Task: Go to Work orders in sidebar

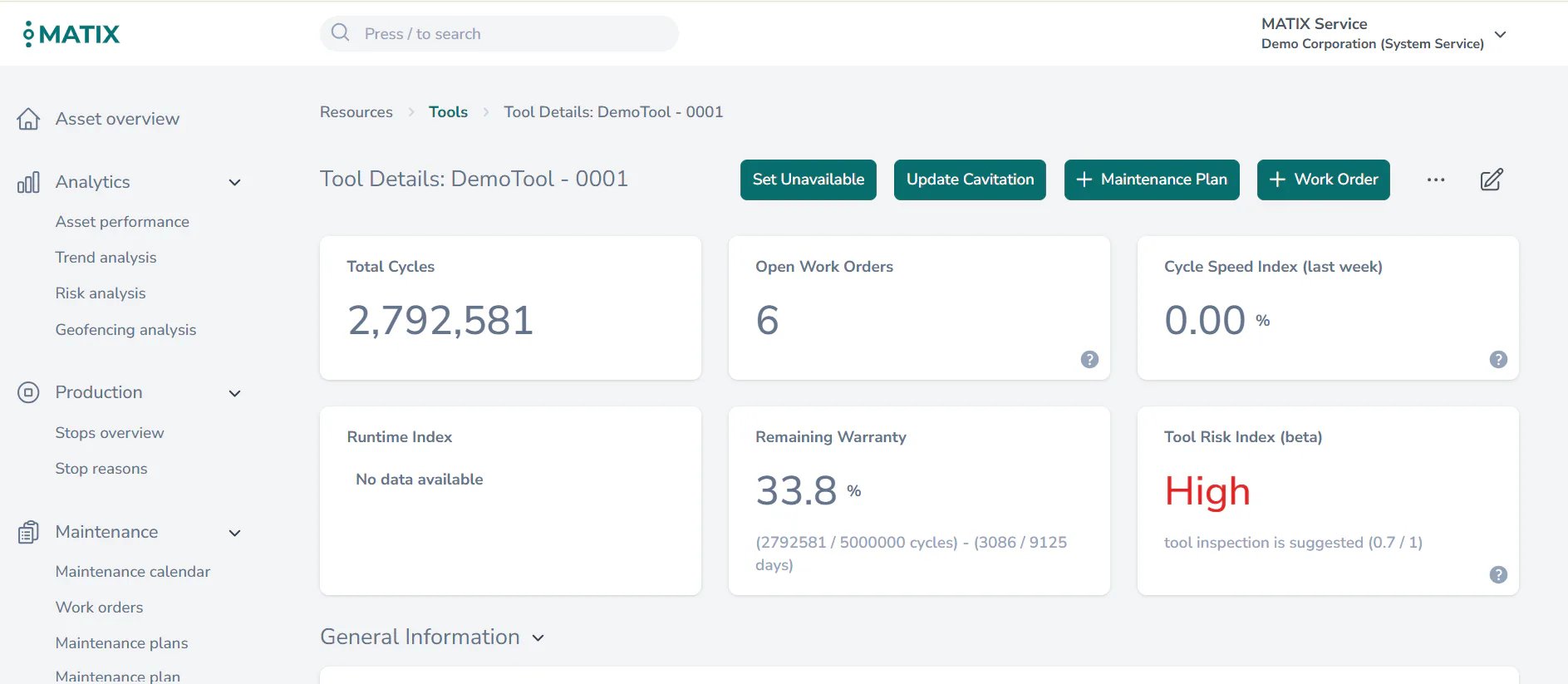Action: click(x=99, y=608)
